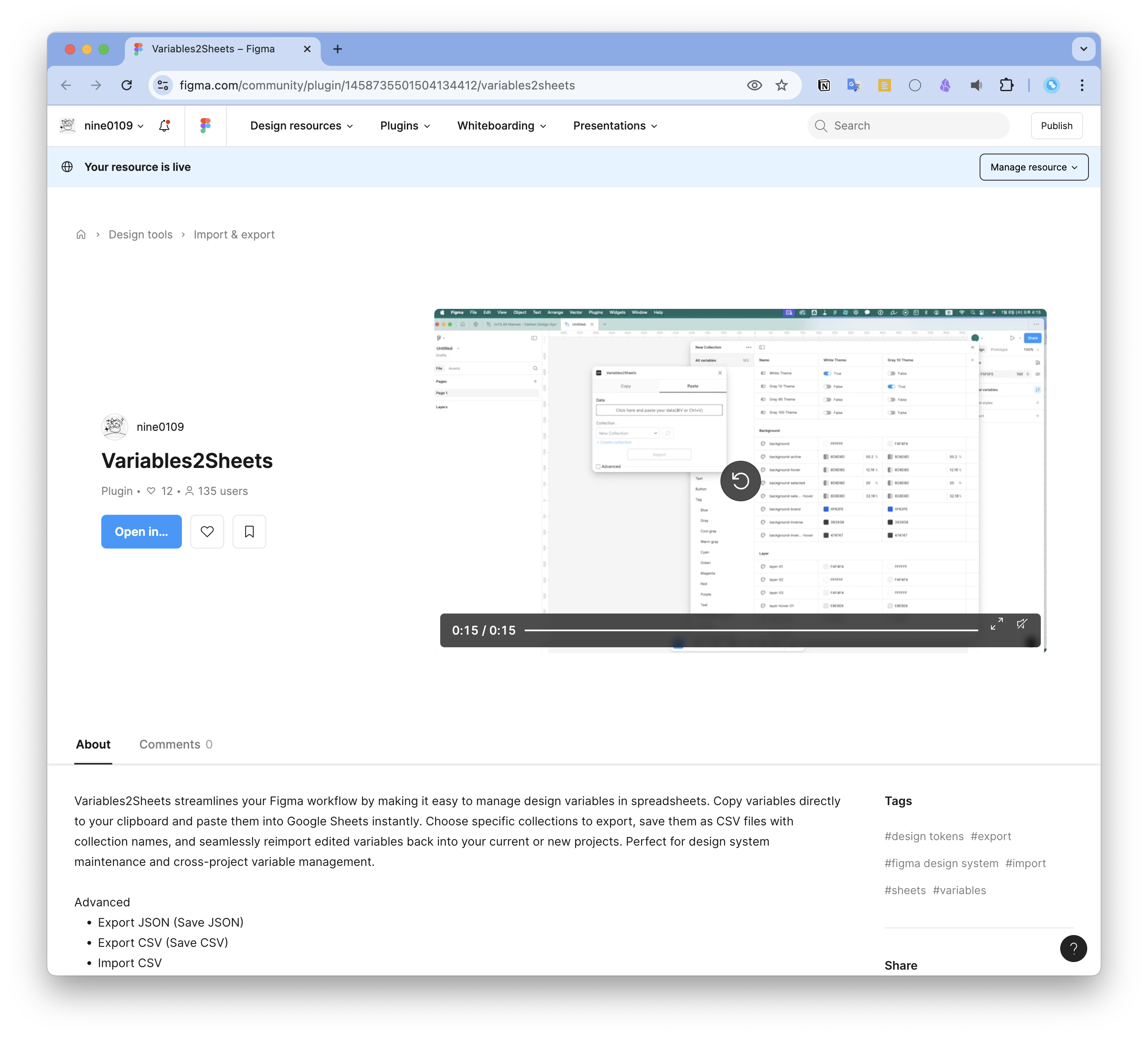Reload the browser page
This screenshot has height=1038, width=1148.
click(x=127, y=85)
